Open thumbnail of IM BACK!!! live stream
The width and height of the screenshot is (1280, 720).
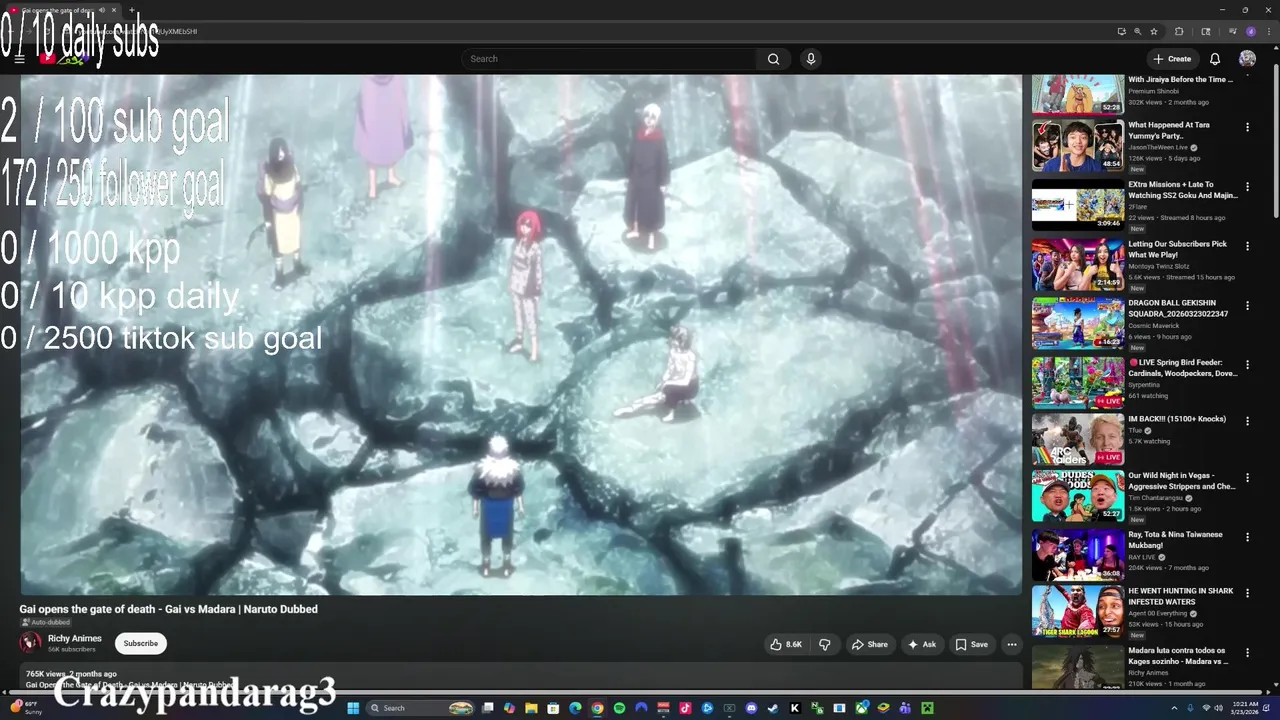(x=1078, y=439)
